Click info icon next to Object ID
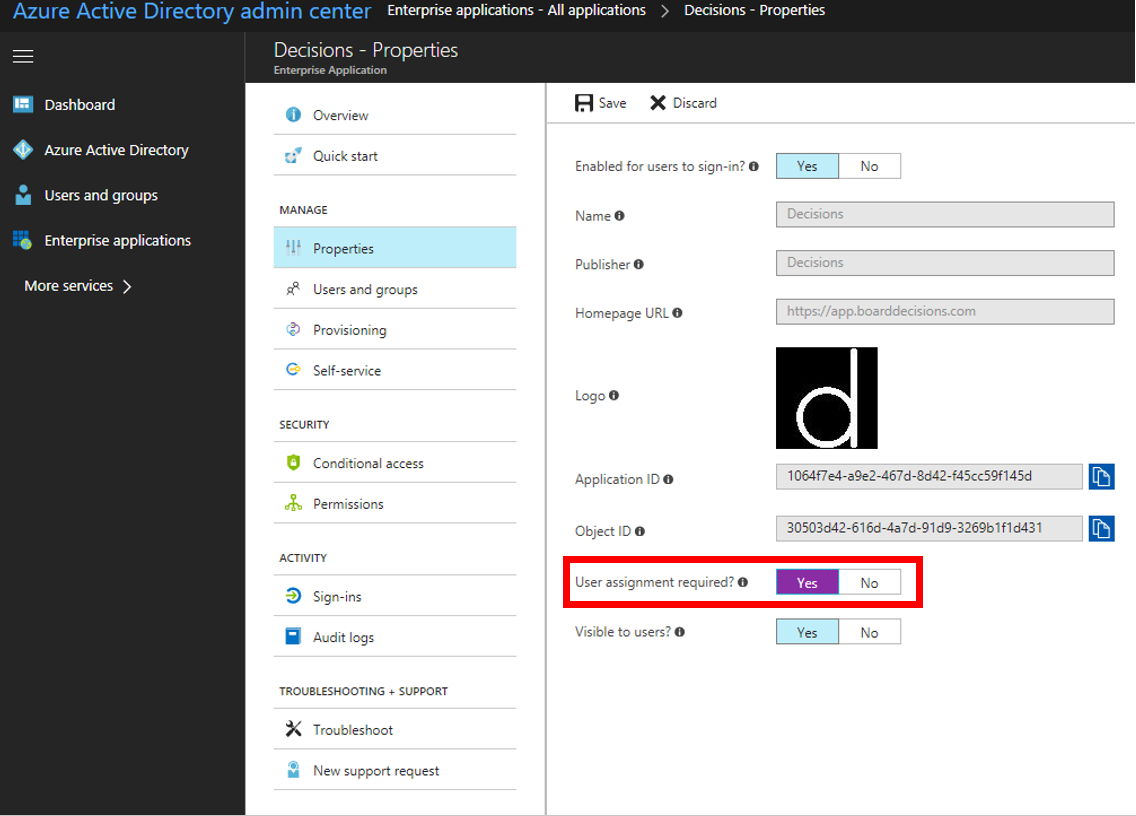 (x=640, y=531)
